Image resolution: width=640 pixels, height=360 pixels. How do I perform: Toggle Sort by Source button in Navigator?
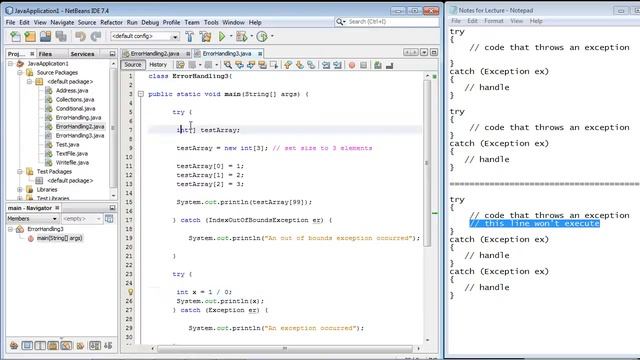pos(108,346)
